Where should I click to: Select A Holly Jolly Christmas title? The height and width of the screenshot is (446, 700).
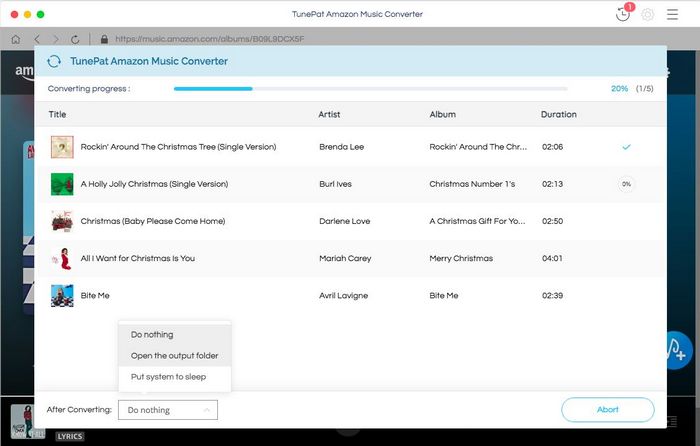(x=154, y=184)
